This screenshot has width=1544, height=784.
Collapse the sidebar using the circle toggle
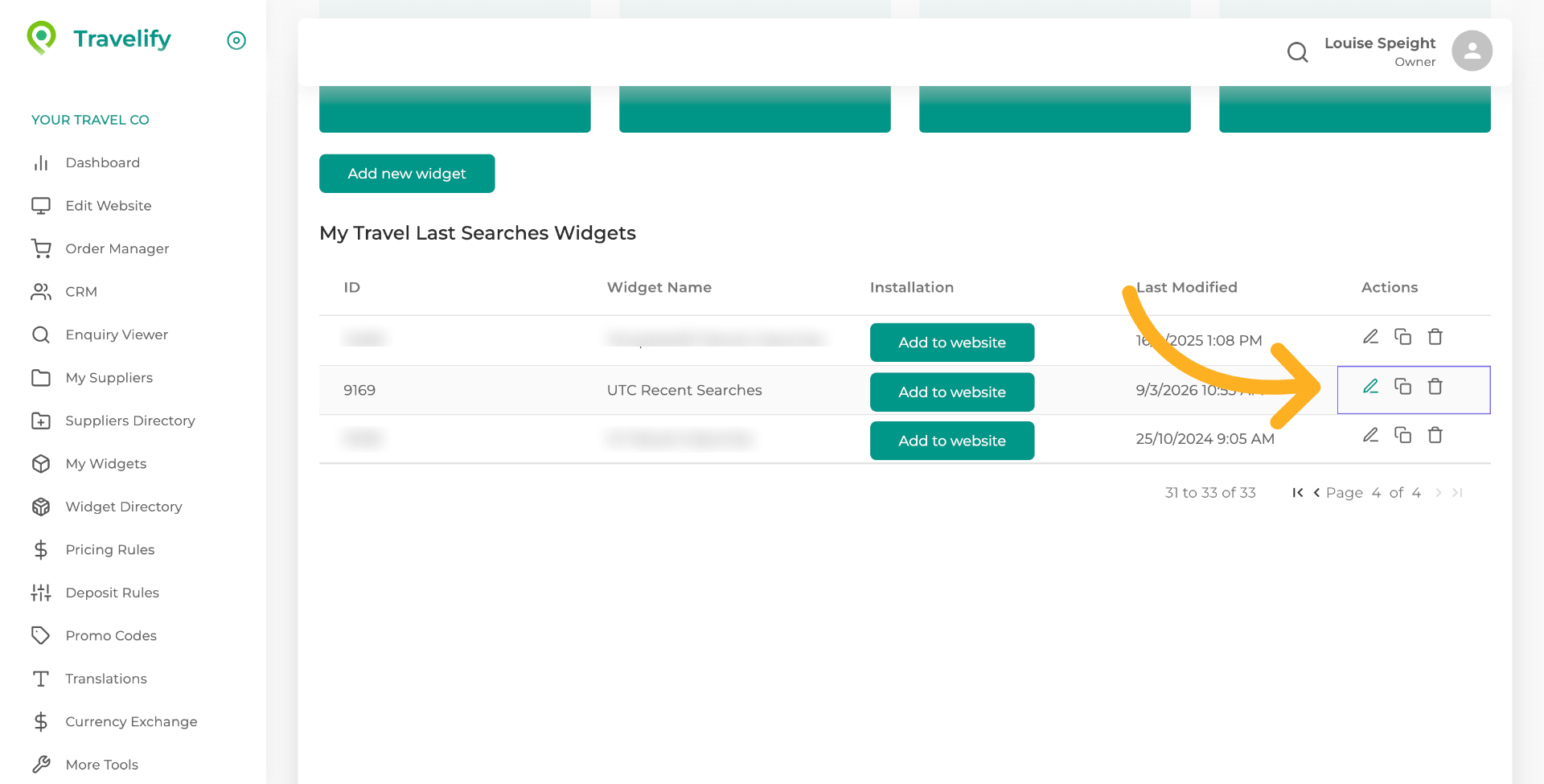236,40
